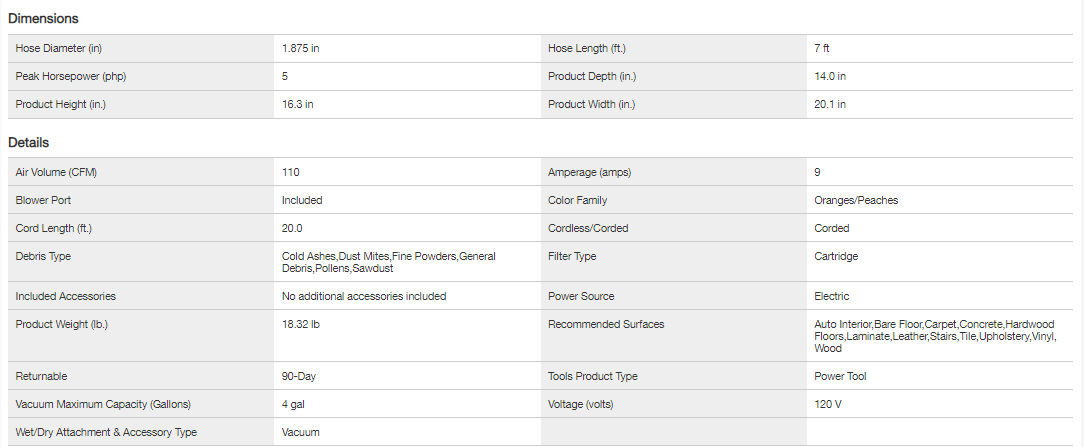Select the Vacuum Maximum Capacity (Gallons) label

click(103, 404)
